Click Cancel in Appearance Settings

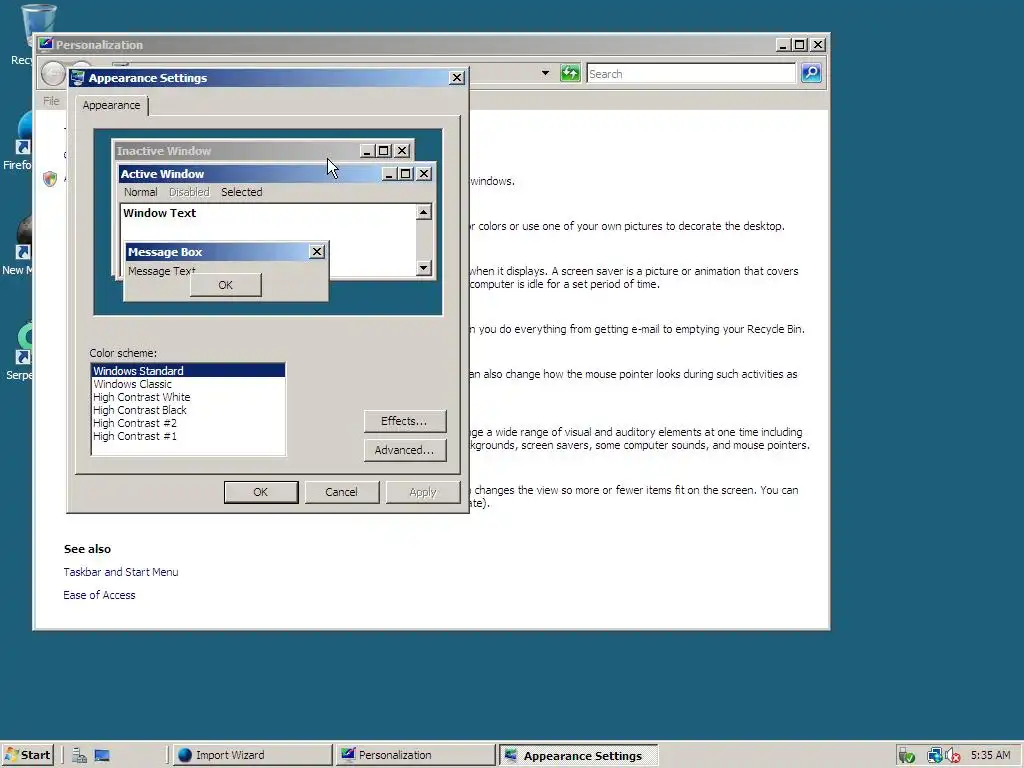tap(342, 492)
